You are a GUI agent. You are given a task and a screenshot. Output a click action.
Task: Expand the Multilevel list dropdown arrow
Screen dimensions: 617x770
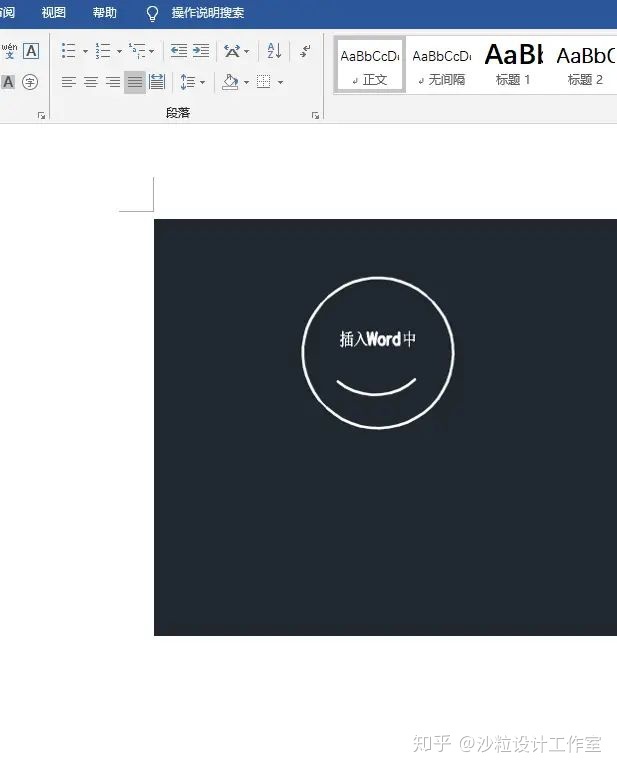(152, 51)
